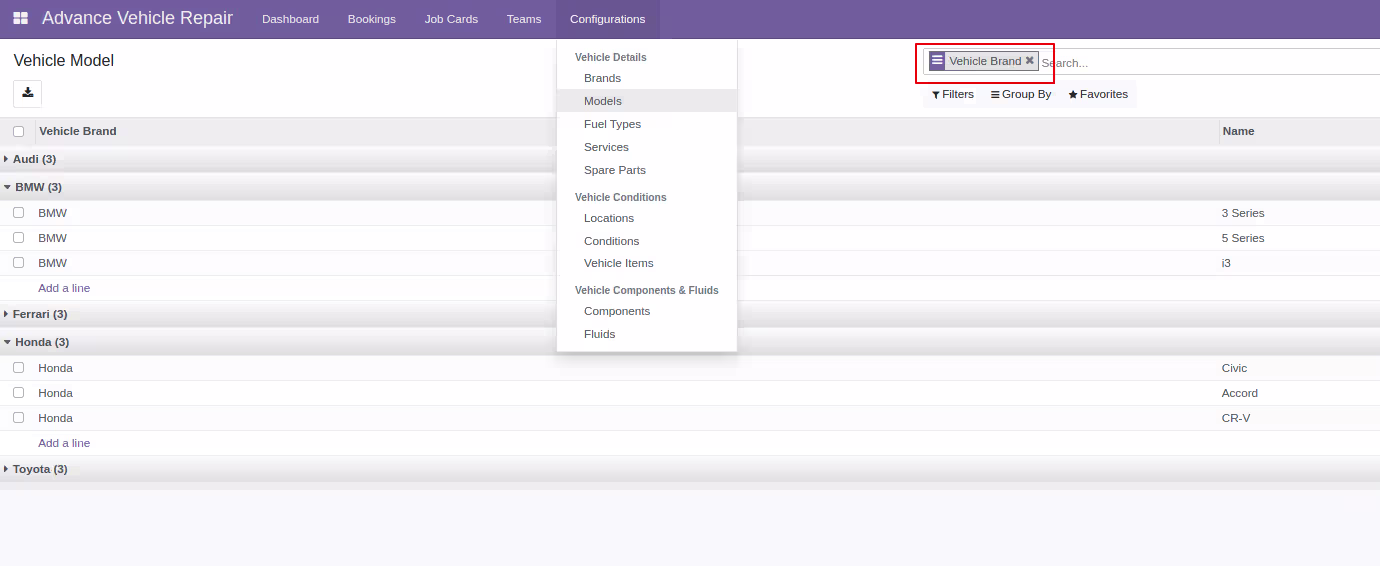Click Honda brand cell in Accord row
This screenshot has height=566, width=1380.
tap(56, 393)
